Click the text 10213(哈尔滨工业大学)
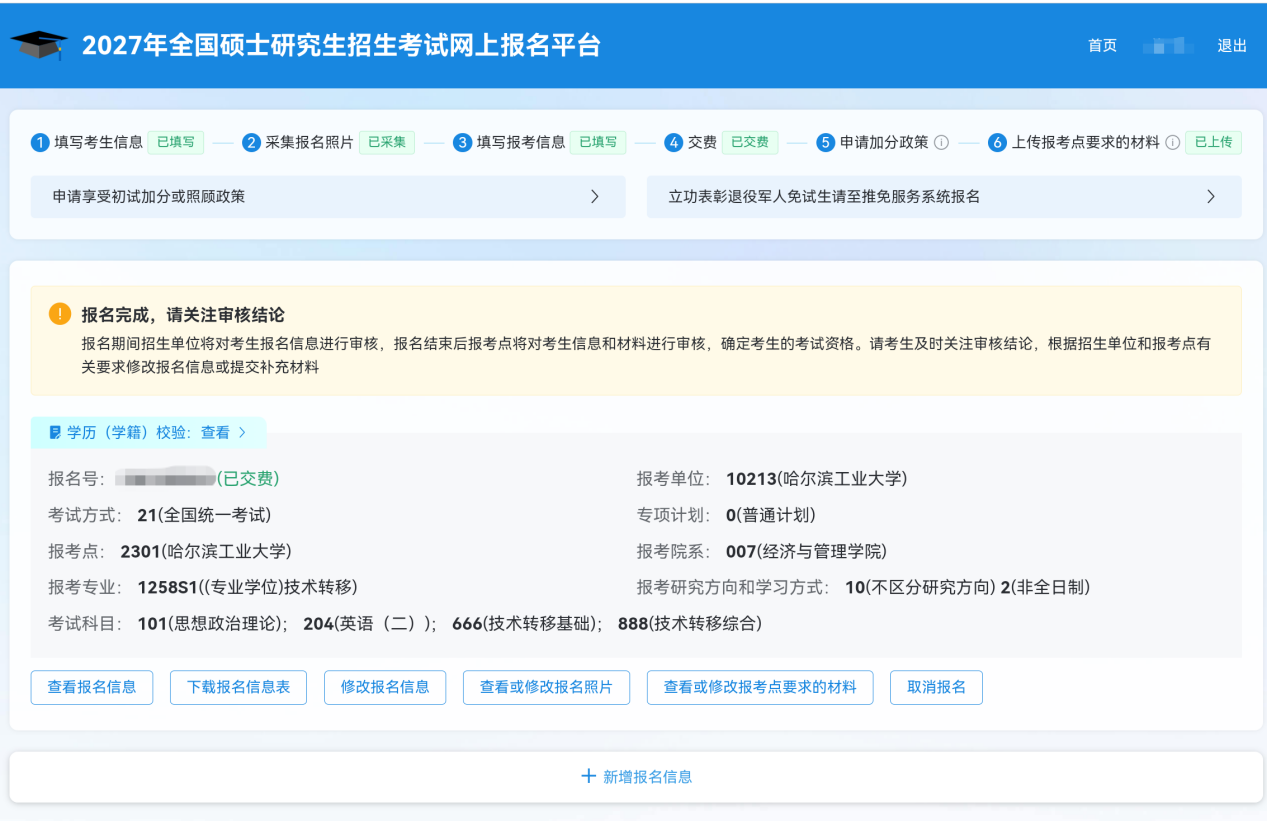Screen dimensions: 1267x821 click(816, 479)
